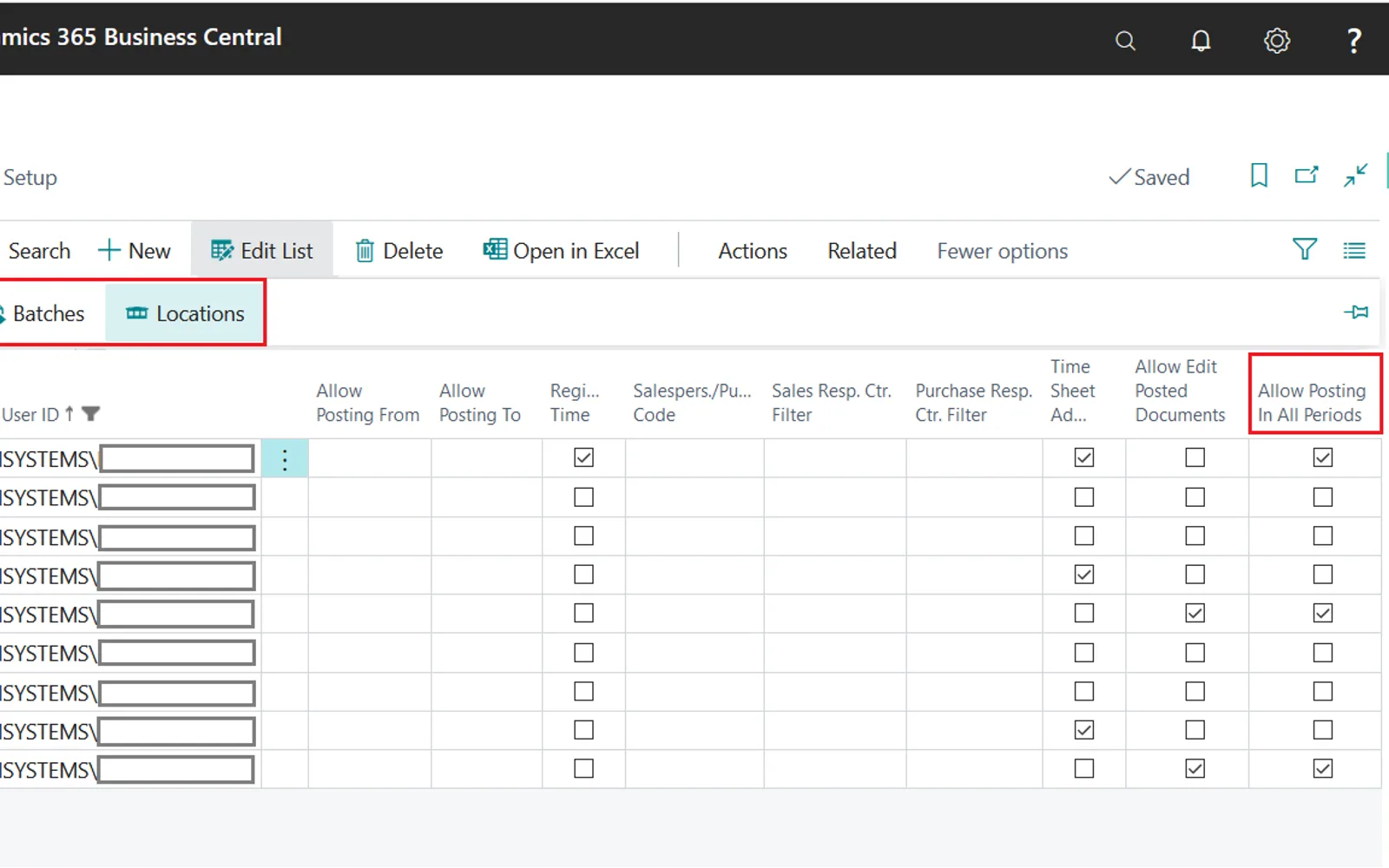Click Open in Excel
This screenshot has width=1389, height=868.
click(562, 251)
